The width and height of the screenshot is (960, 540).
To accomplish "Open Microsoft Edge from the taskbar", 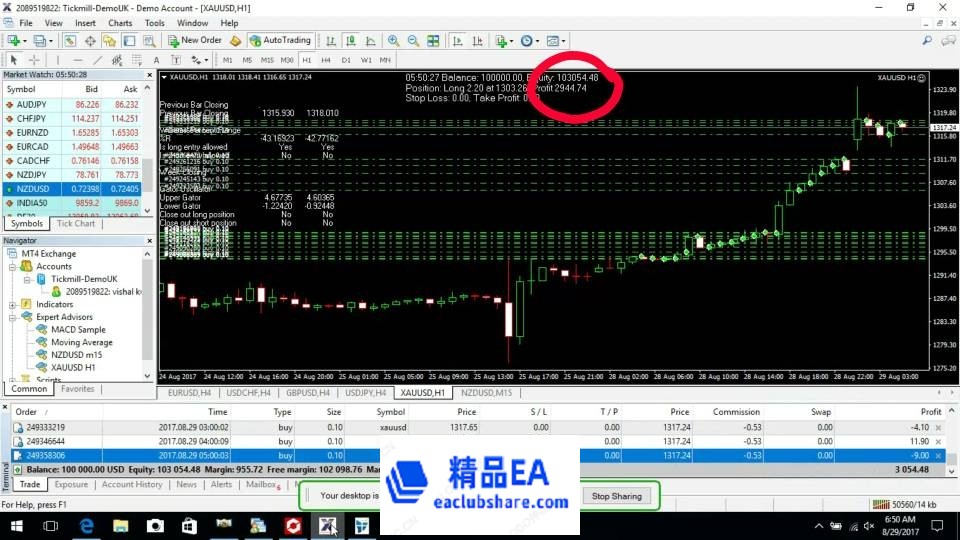I will point(87,526).
